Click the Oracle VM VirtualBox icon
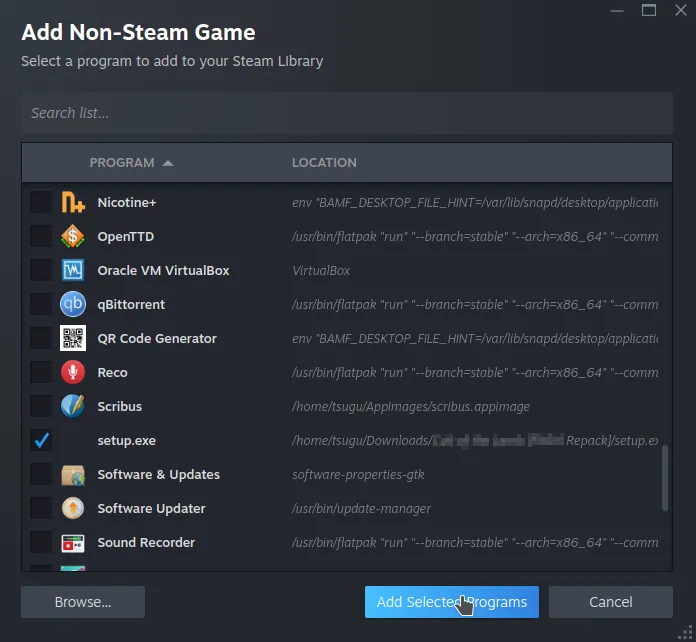This screenshot has height=642, width=696. point(73,270)
